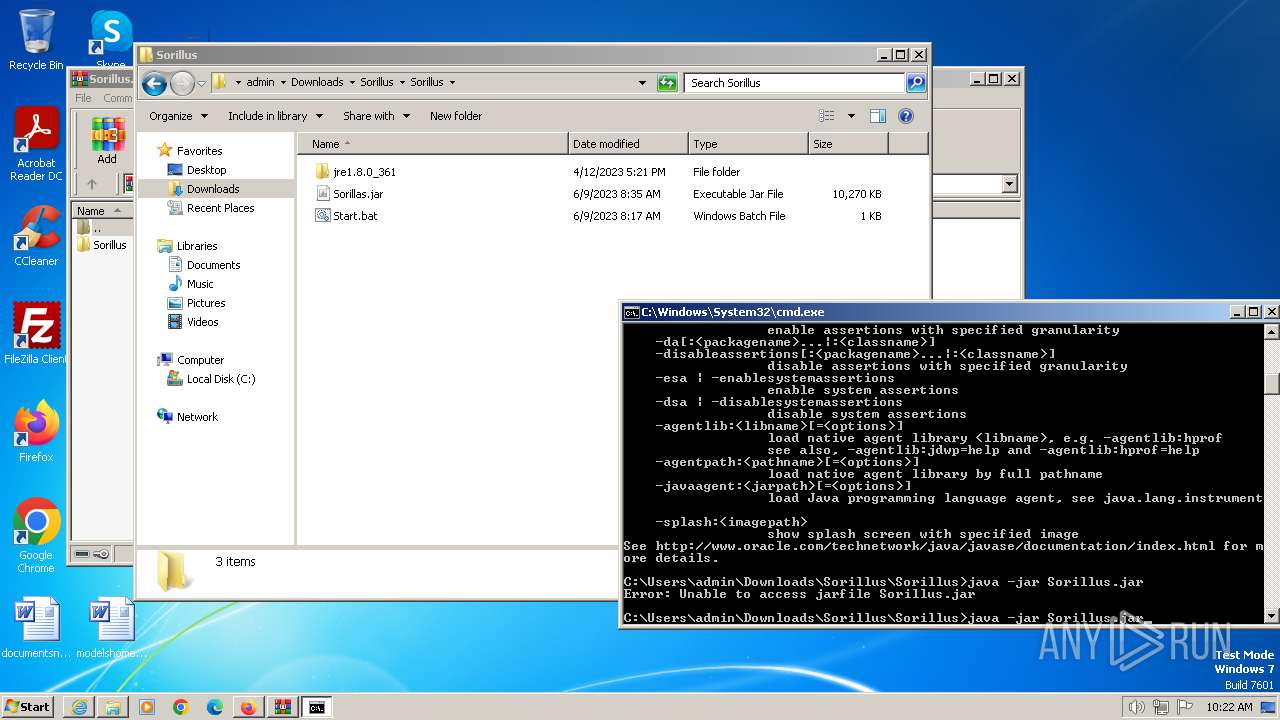Open the Recycle Bin desktop icon
The image size is (1280, 720).
(x=36, y=40)
